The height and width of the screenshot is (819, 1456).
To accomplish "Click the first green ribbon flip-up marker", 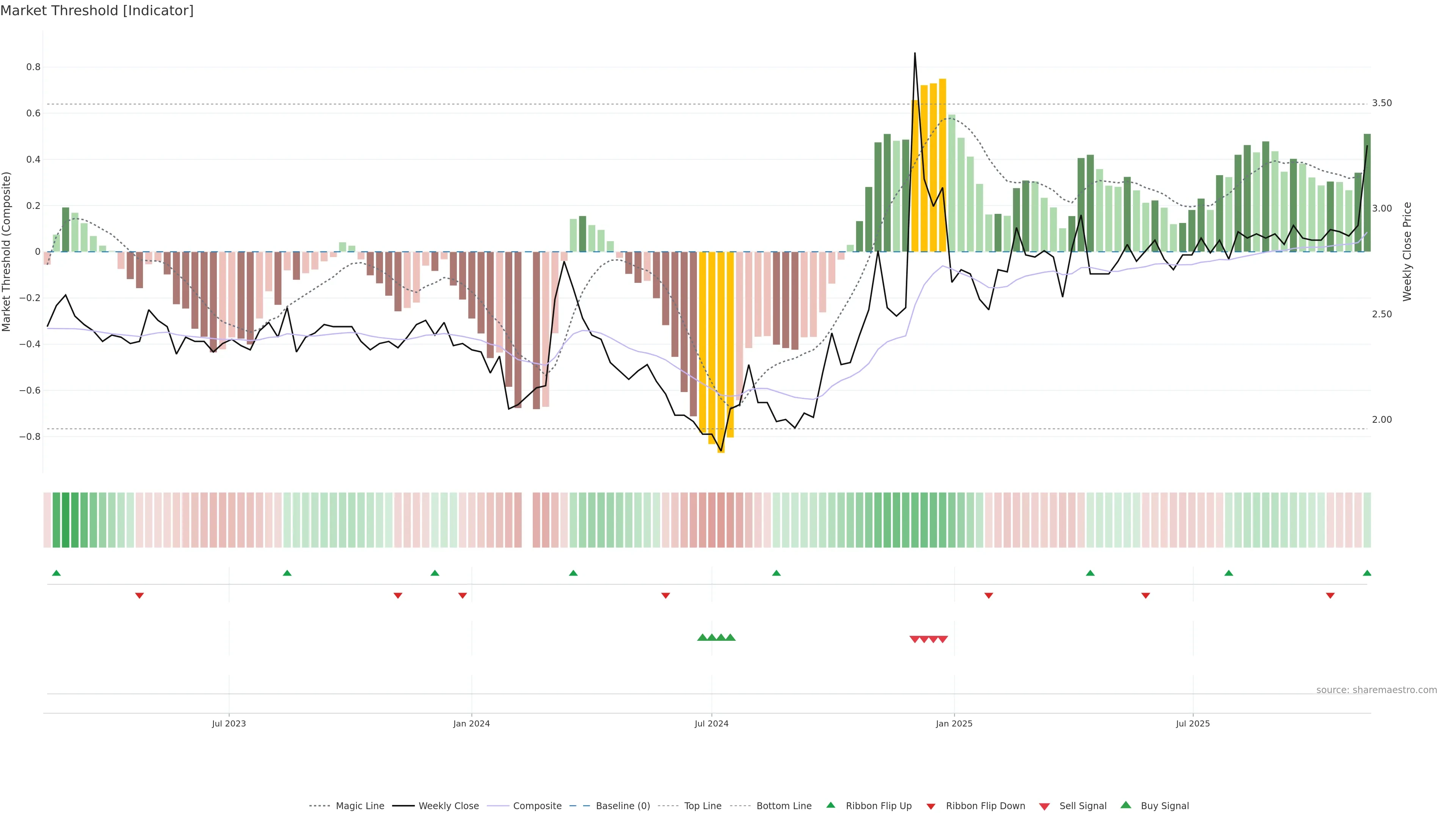I will (56, 573).
